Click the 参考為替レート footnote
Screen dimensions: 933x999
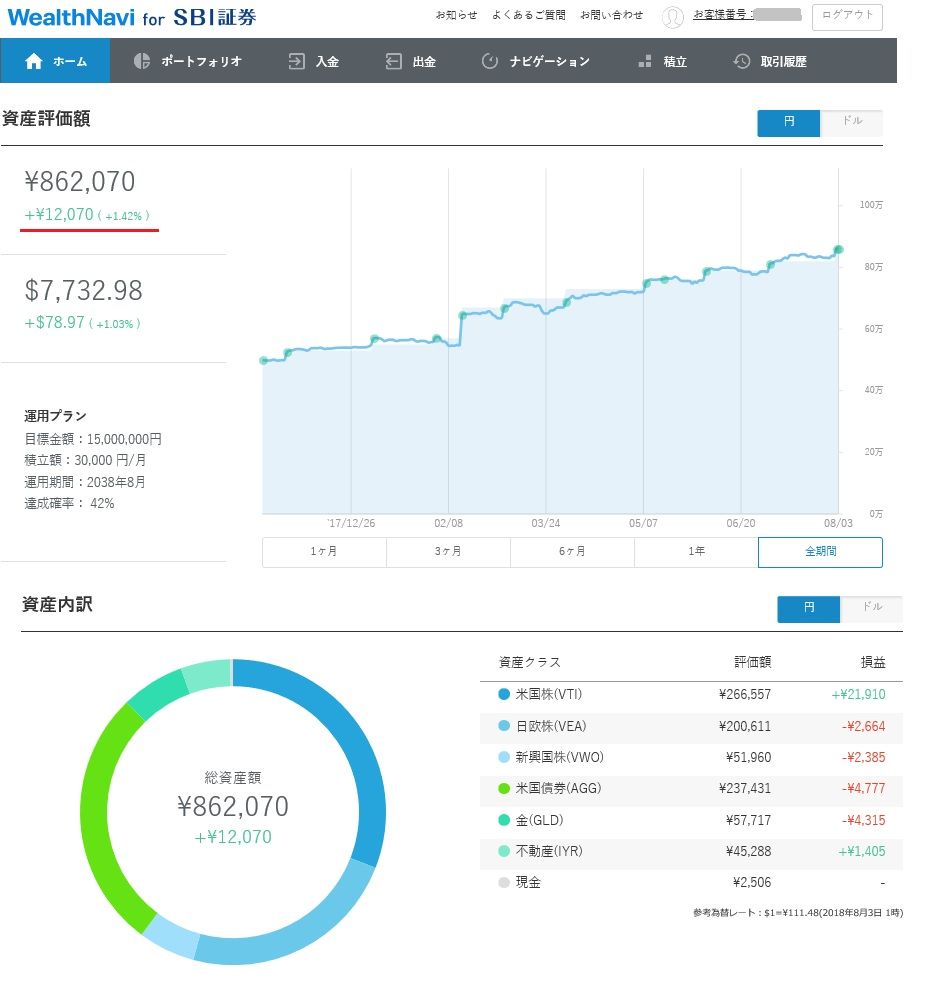click(798, 913)
